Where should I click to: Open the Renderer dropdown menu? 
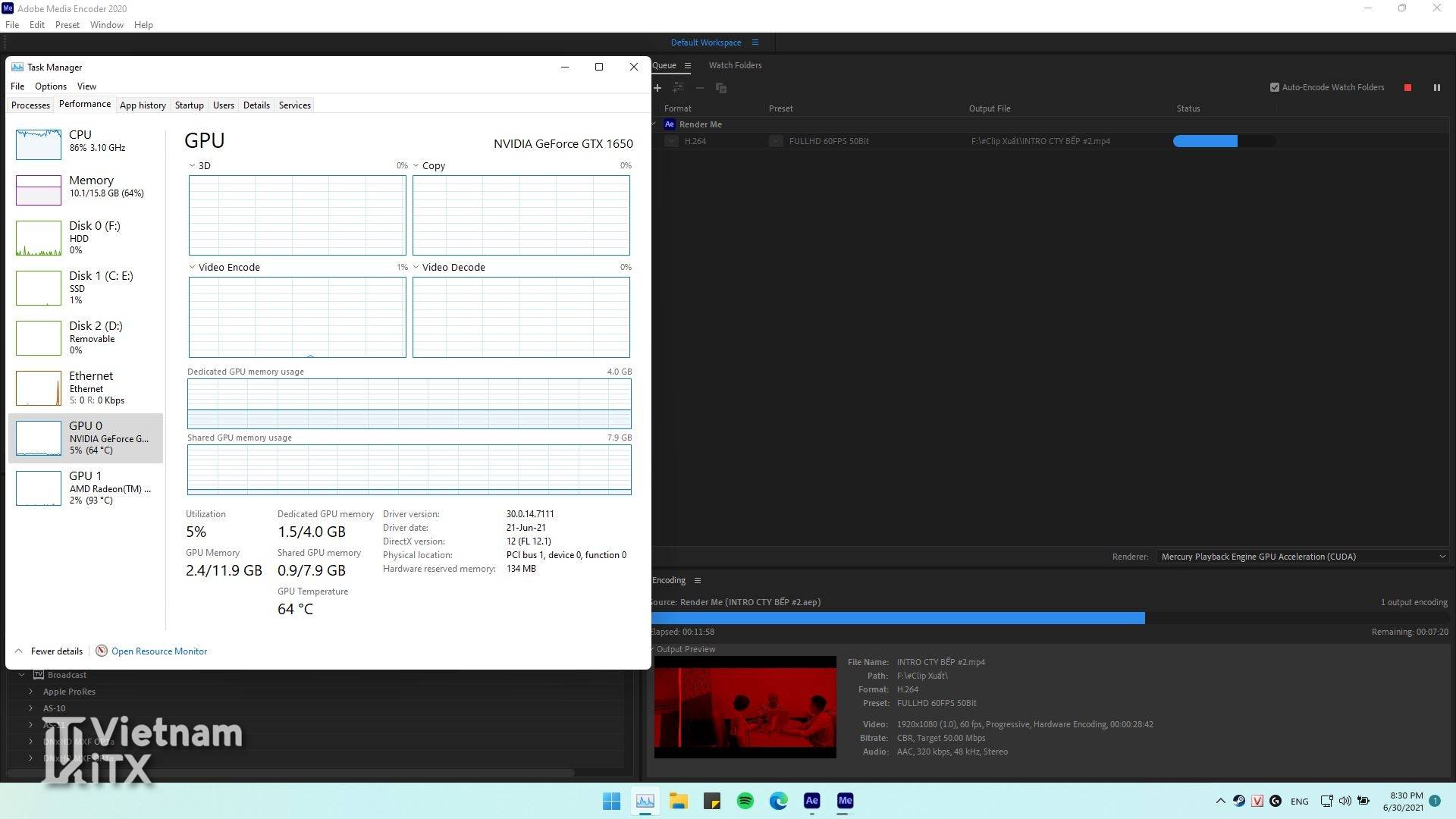click(1301, 557)
